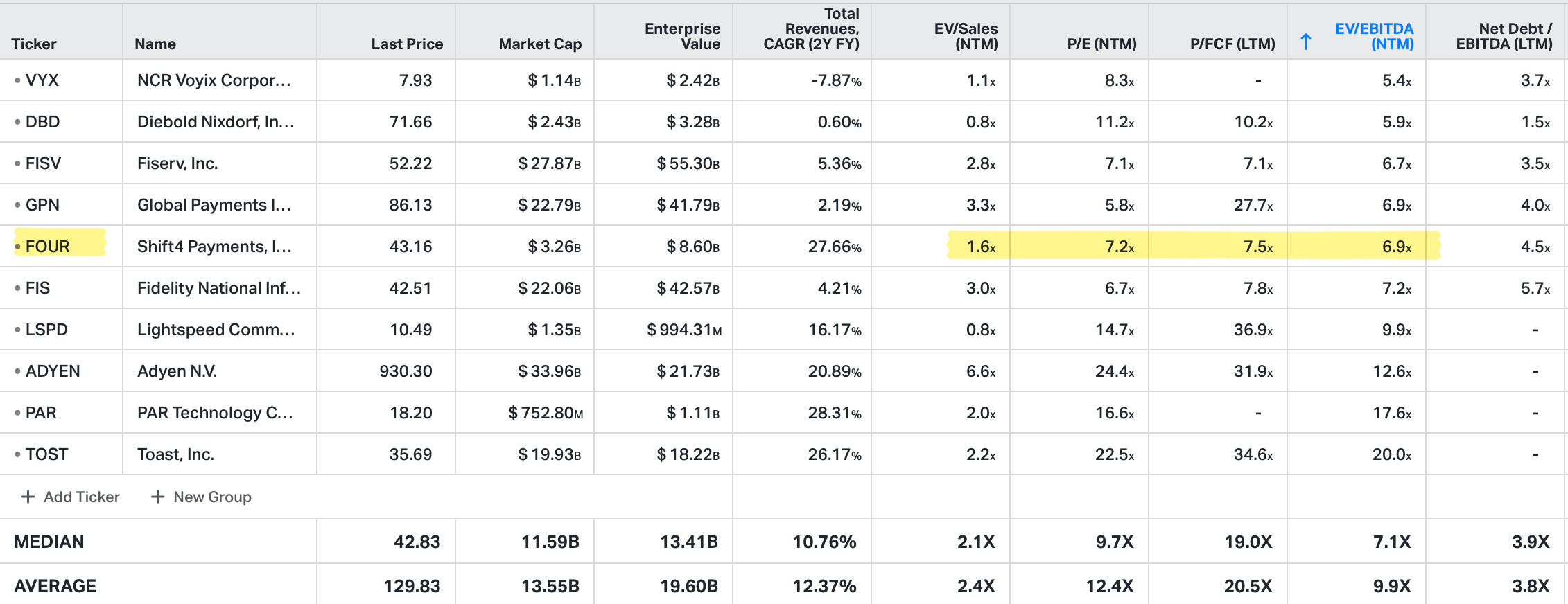Select NCR Voyix's 3.7x Net Debt/EBITDA
This screenshot has width=1568, height=604.
pos(1535,80)
